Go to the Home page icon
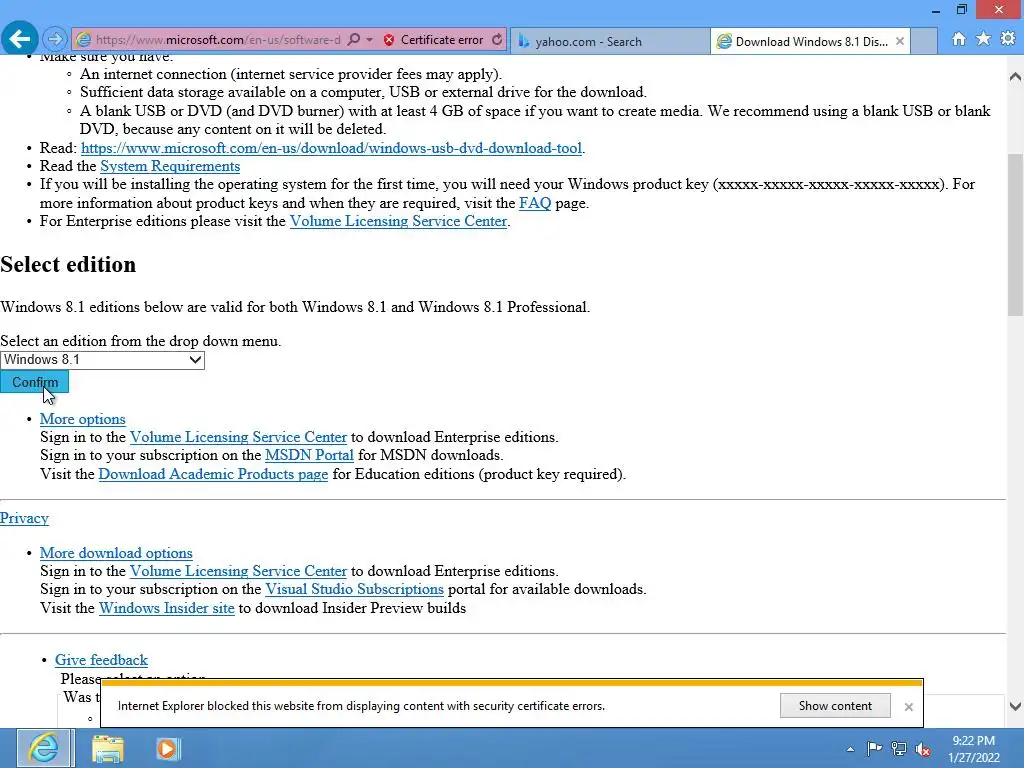Viewport: 1024px width, 768px height. (958, 39)
